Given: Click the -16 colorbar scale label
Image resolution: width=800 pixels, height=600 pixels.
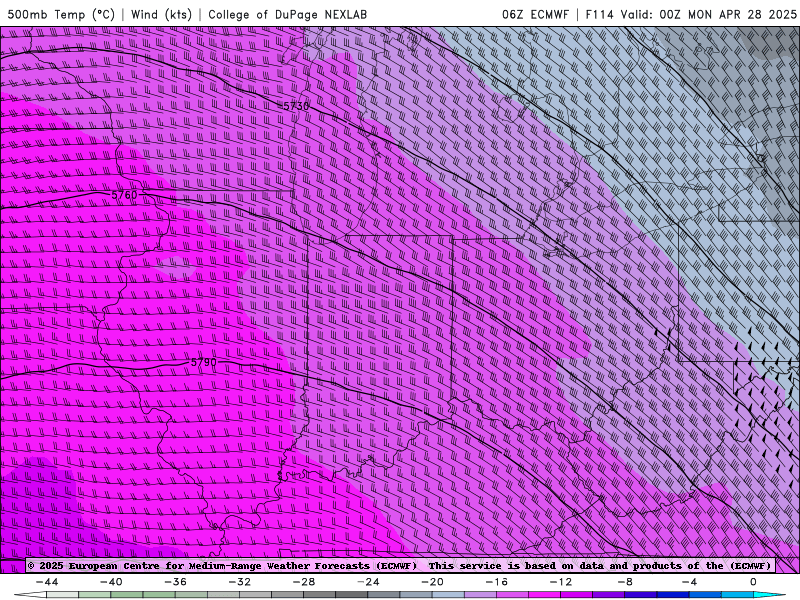Looking at the screenshot, I should (x=496, y=582).
